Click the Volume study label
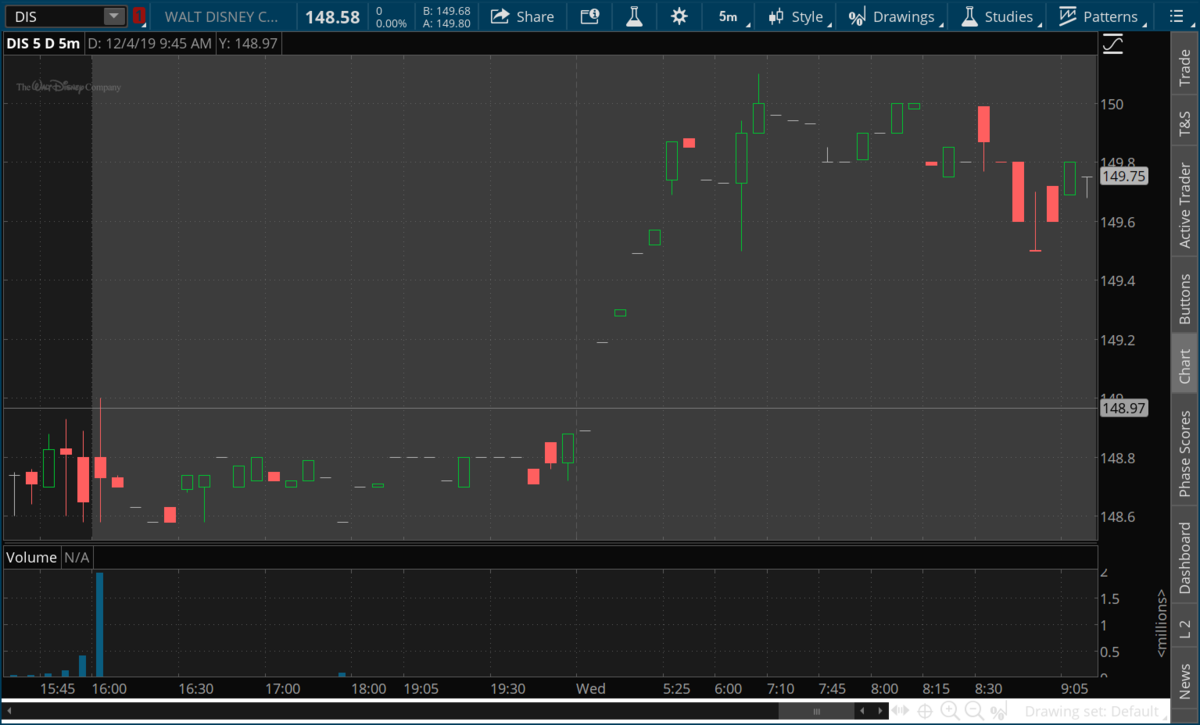This screenshot has height=725, width=1200. click(x=32, y=557)
